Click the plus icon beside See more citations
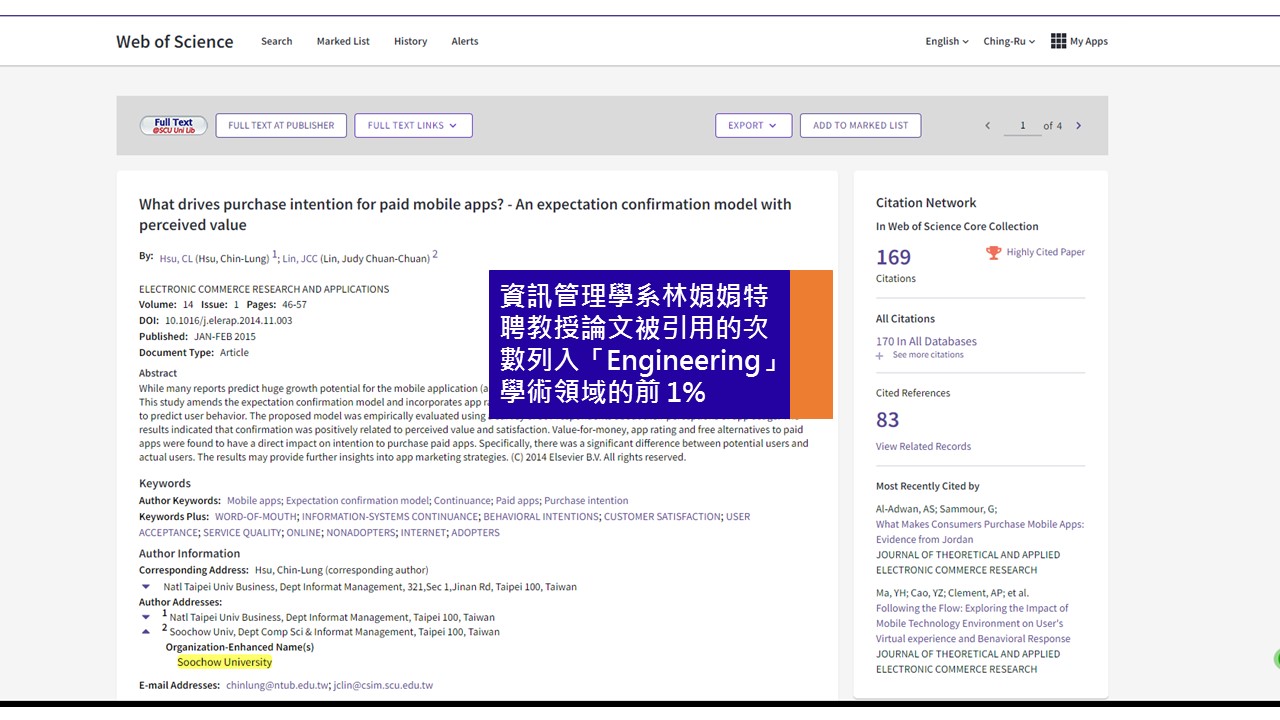Image resolution: width=1280 pixels, height=720 pixels. (x=880, y=355)
